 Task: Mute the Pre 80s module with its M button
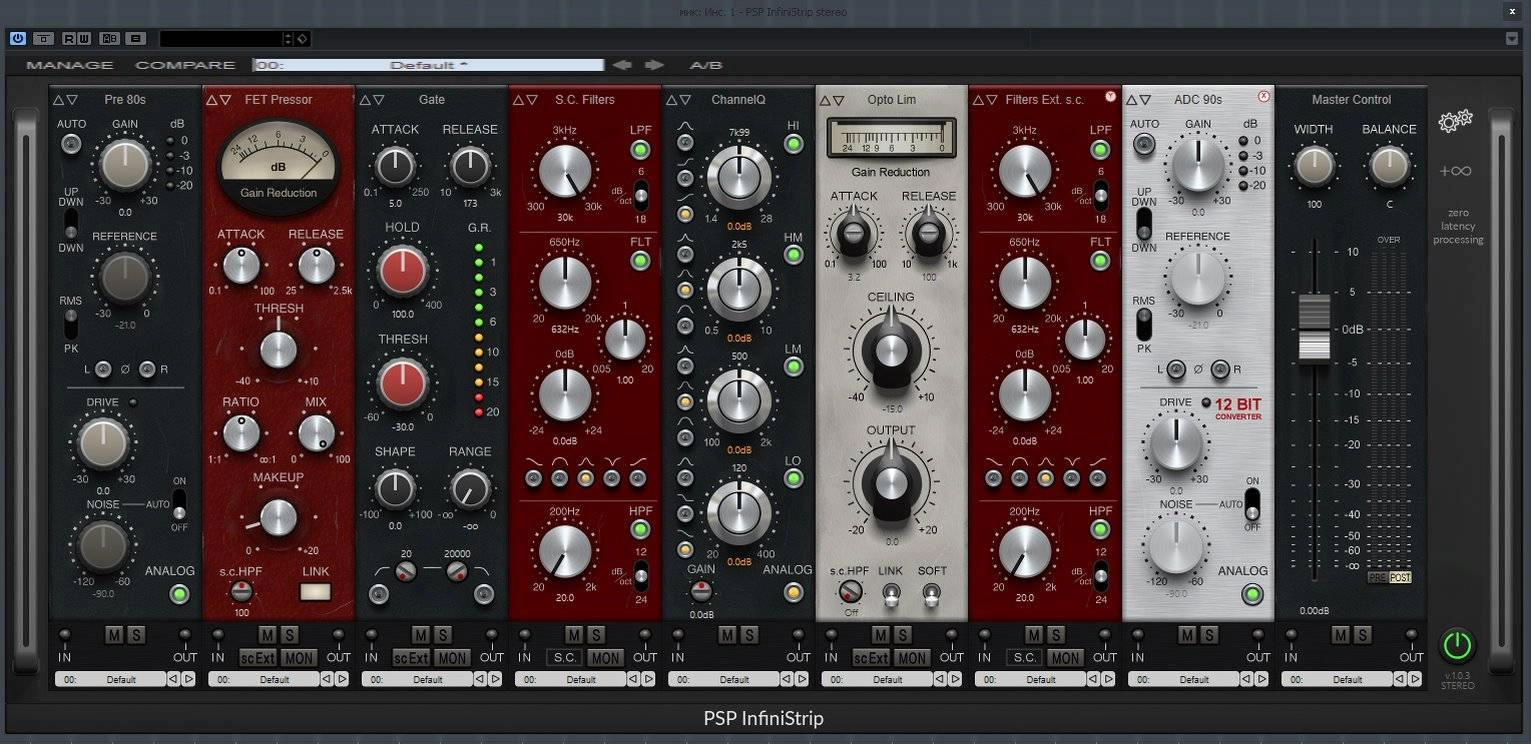point(114,635)
